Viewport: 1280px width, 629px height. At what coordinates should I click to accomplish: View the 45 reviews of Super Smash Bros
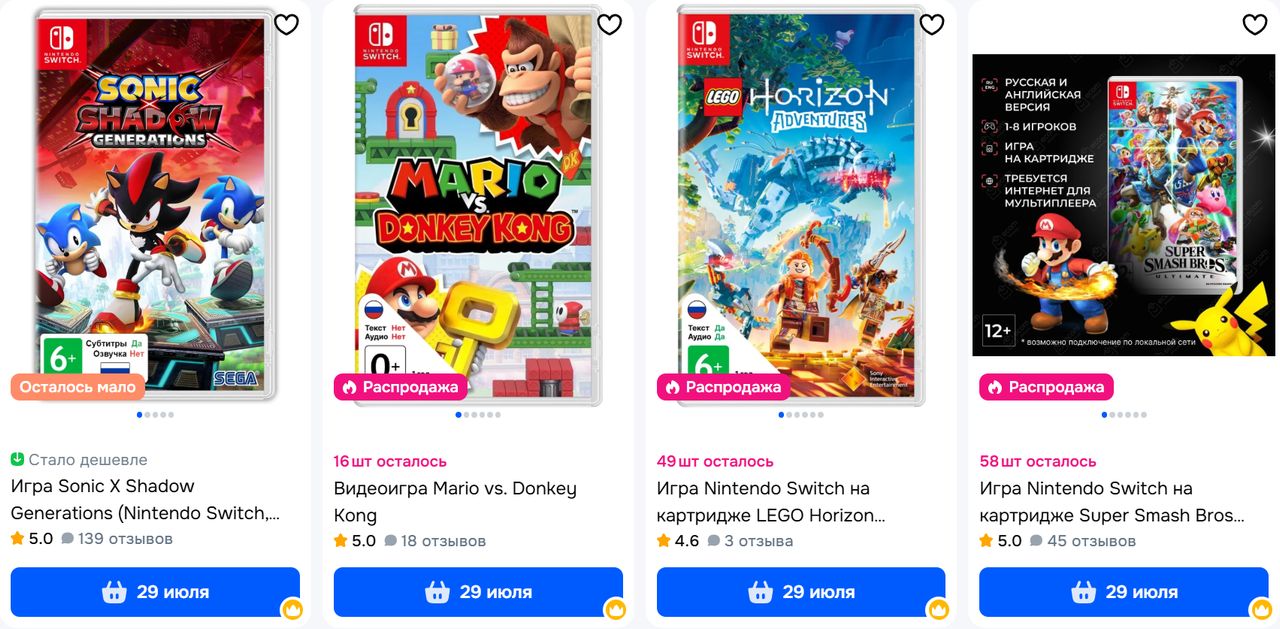coord(1083,541)
